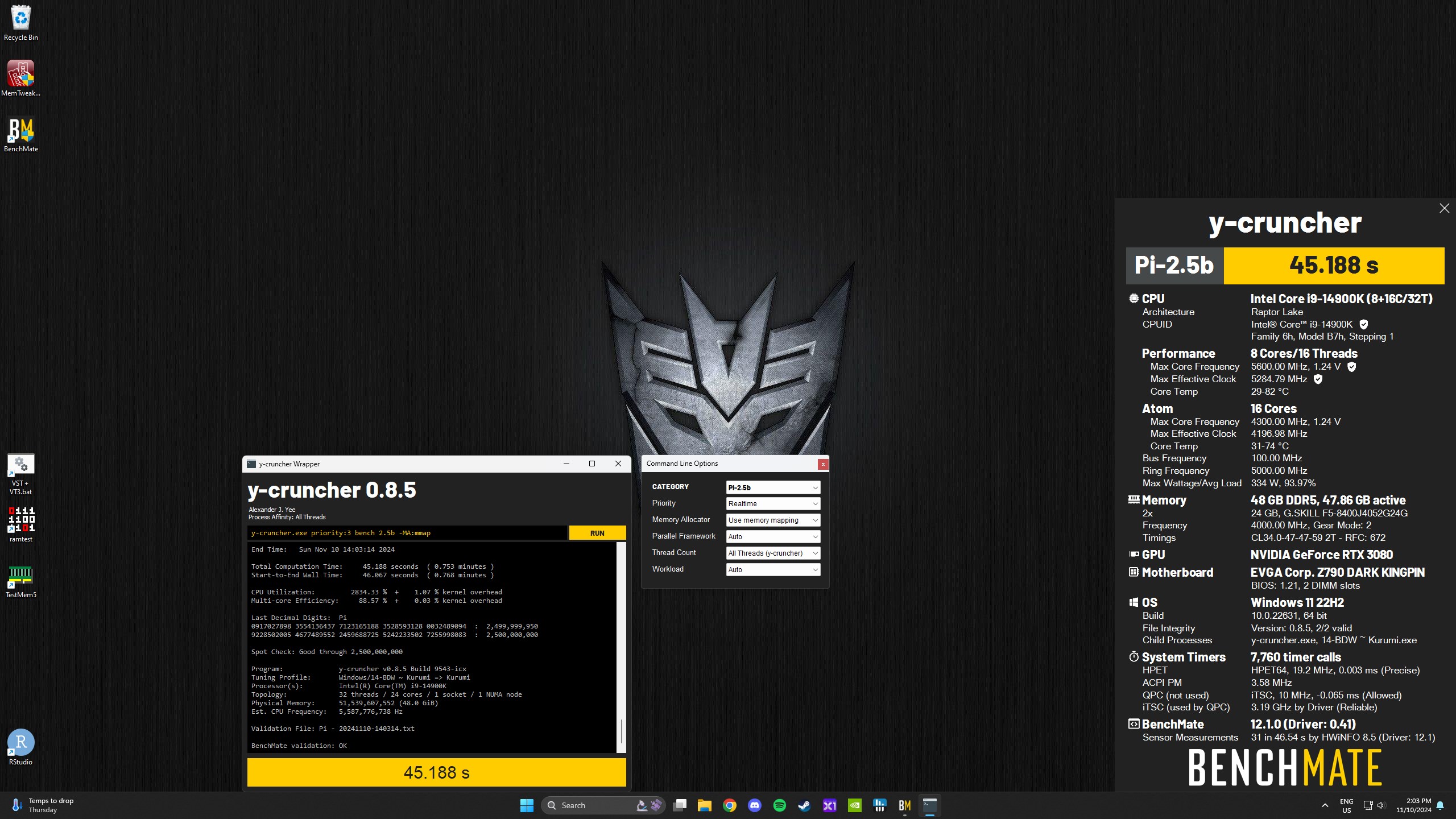The image size is (1456, 819).
Task: Open the Workload dropdown
Action: click(x=773, y=569)
